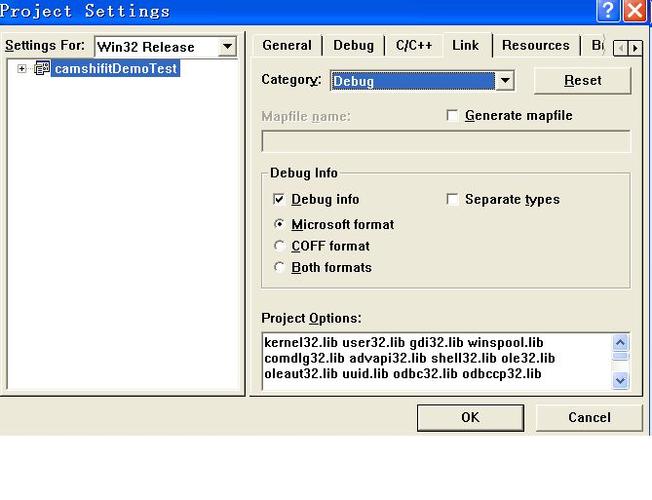Switch to the C/C++ tab
The height and width of the screenshot is (500, 652).
414,45
